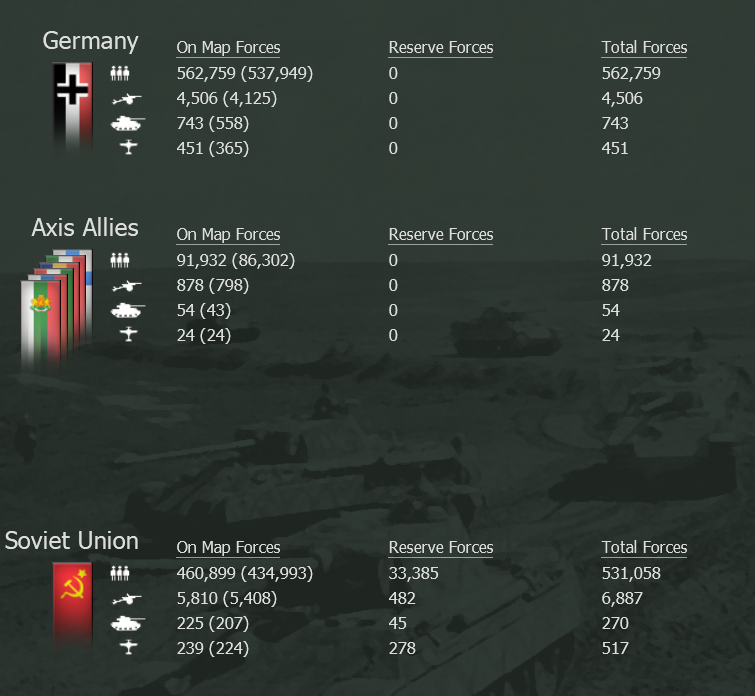Open Soviet Union Reserve Forces header
This screenshot has width=755, height=696.
pyautogui.click(x=441, y=548)
